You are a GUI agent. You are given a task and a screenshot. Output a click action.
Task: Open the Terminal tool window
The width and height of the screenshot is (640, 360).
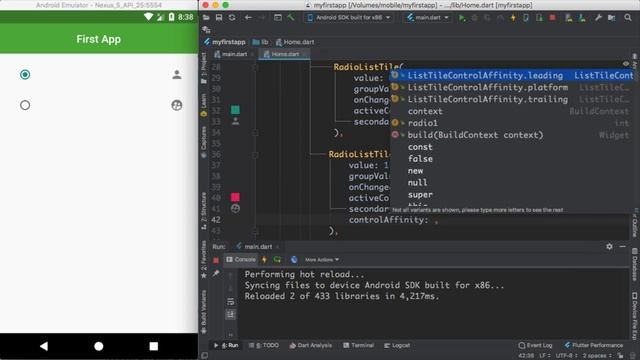359,345
